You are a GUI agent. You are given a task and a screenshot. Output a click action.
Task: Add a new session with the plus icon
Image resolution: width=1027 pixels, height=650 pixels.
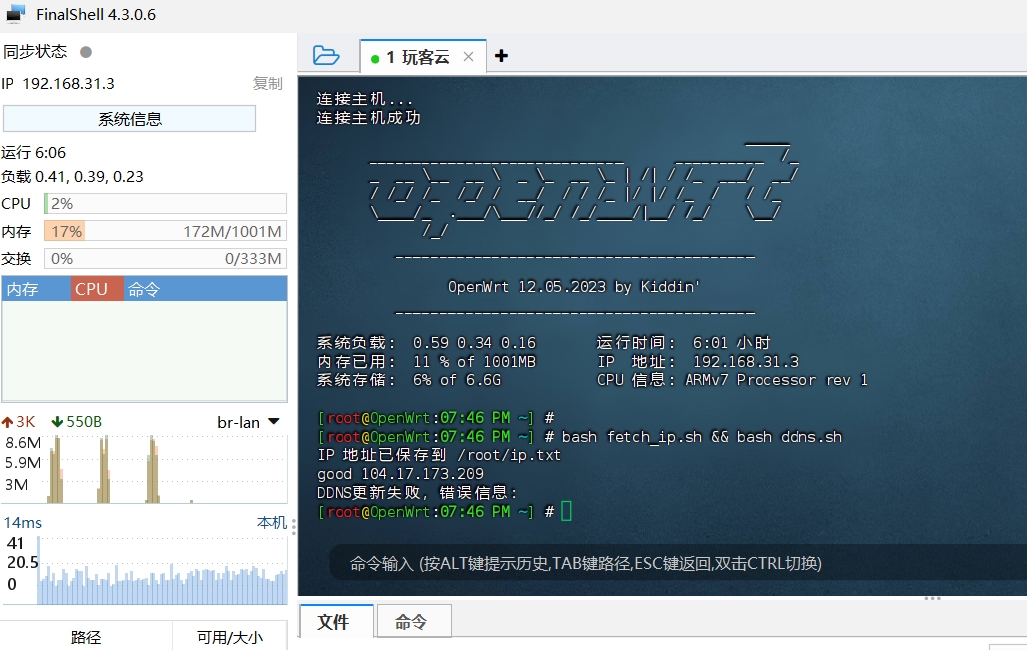501,56
